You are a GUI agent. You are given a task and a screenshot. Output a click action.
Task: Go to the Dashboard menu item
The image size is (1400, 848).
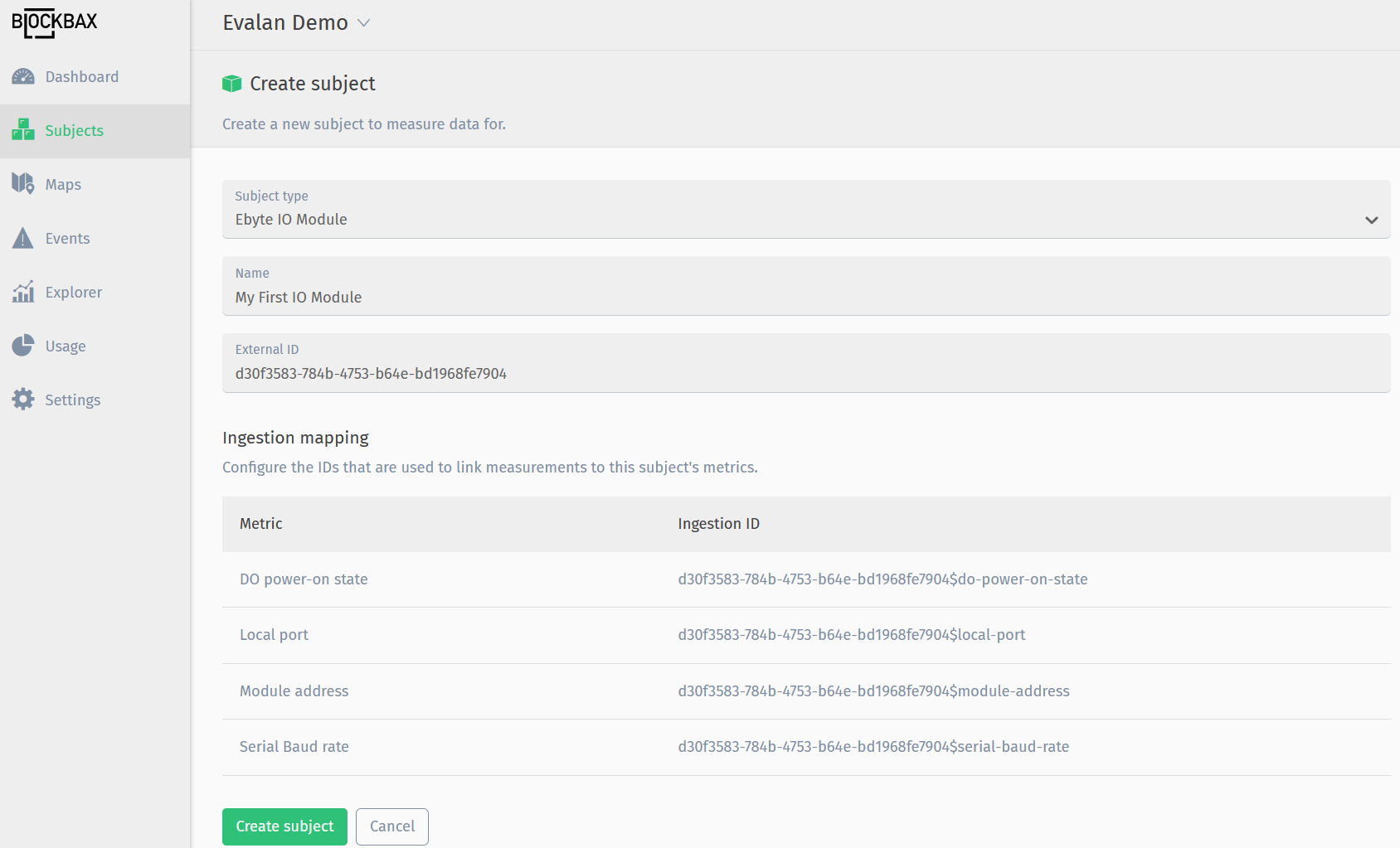[81, 77]
